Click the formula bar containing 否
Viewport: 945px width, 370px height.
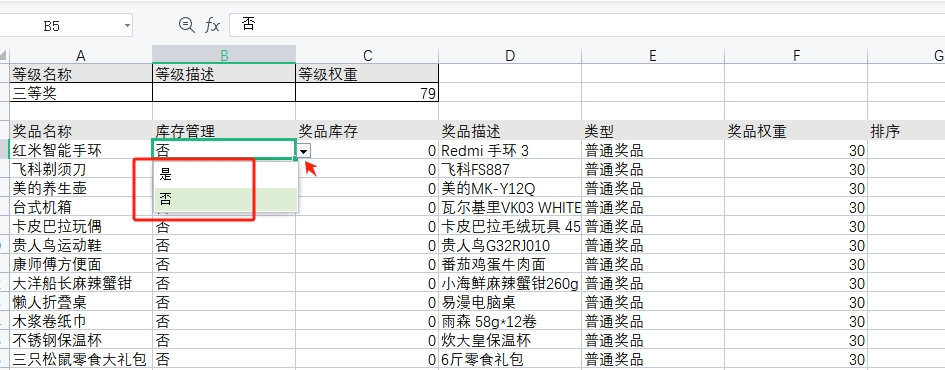pyautogui.click(x=587, y=25)
